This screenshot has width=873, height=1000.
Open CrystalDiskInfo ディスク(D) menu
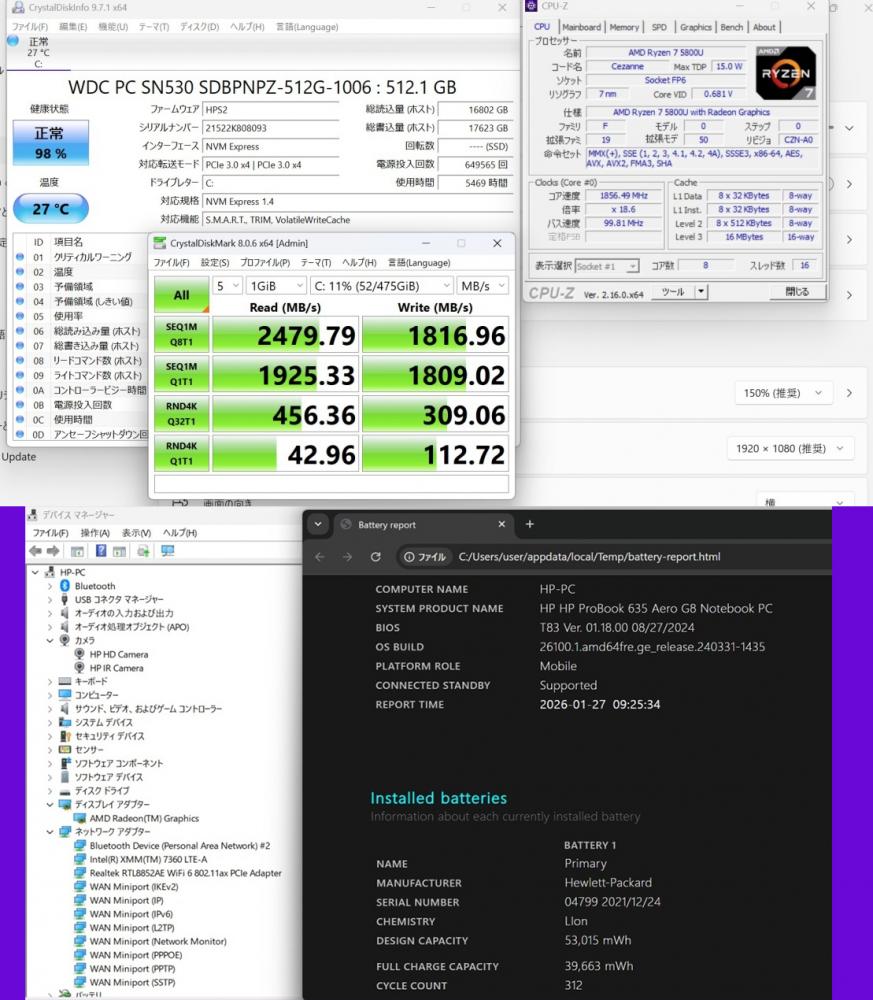coord(200,27)
